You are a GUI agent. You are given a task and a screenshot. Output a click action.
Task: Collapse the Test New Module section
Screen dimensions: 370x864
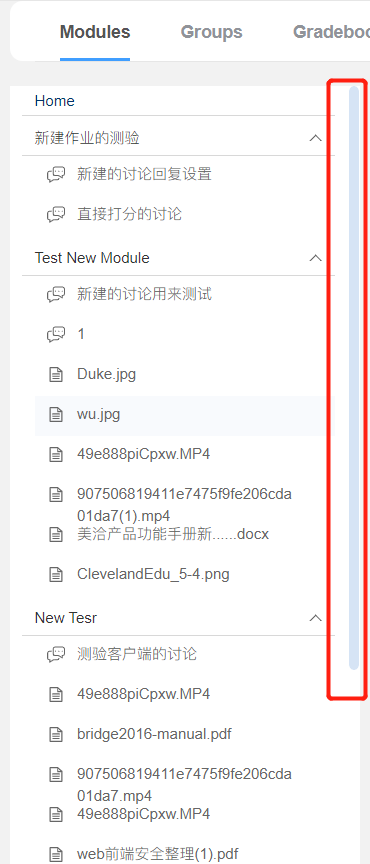[315, 258]
